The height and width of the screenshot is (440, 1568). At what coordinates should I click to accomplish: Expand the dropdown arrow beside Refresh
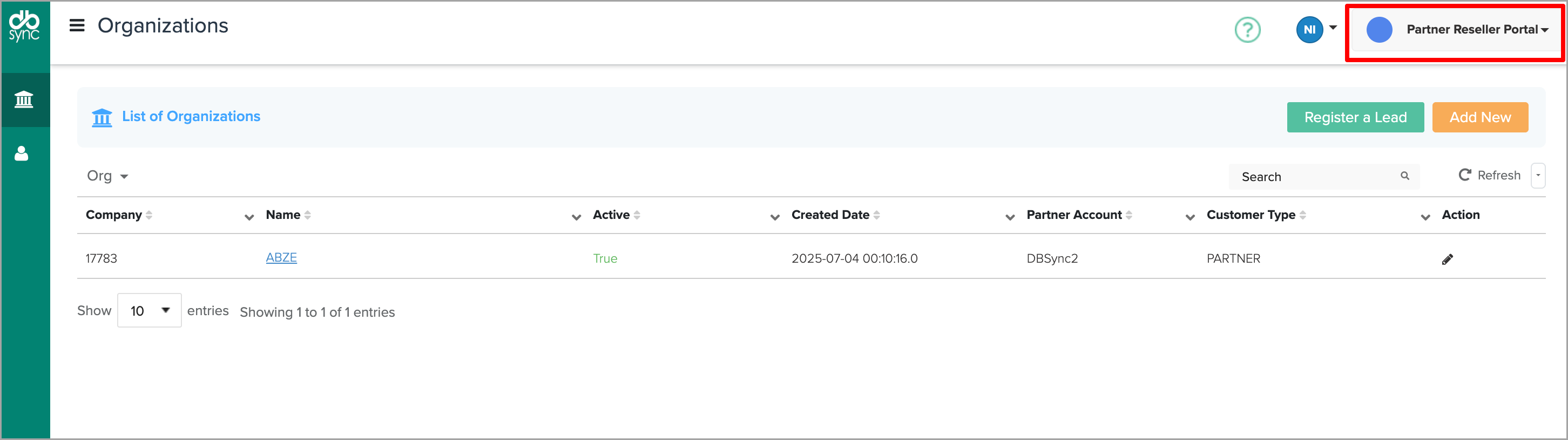1538,176
